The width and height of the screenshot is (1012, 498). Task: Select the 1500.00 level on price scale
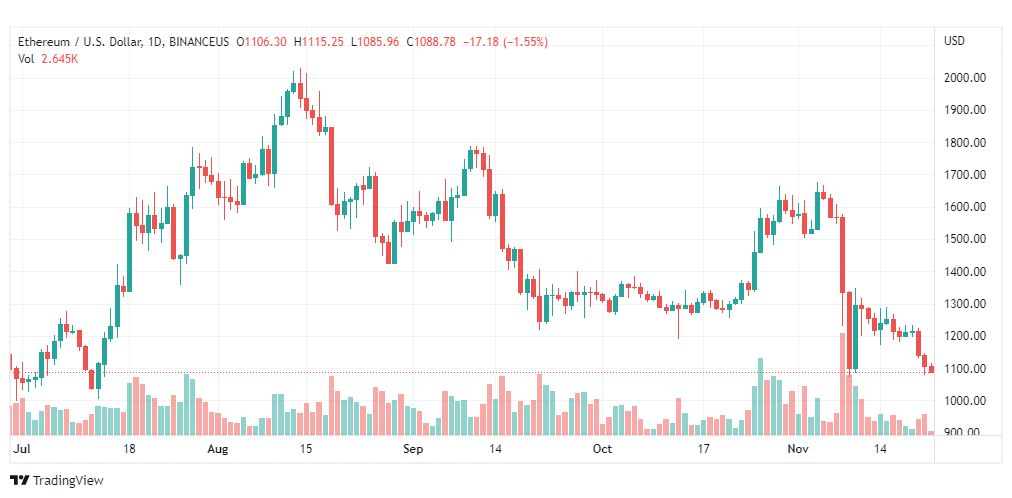pyautogui.click(x=966, y=239)
